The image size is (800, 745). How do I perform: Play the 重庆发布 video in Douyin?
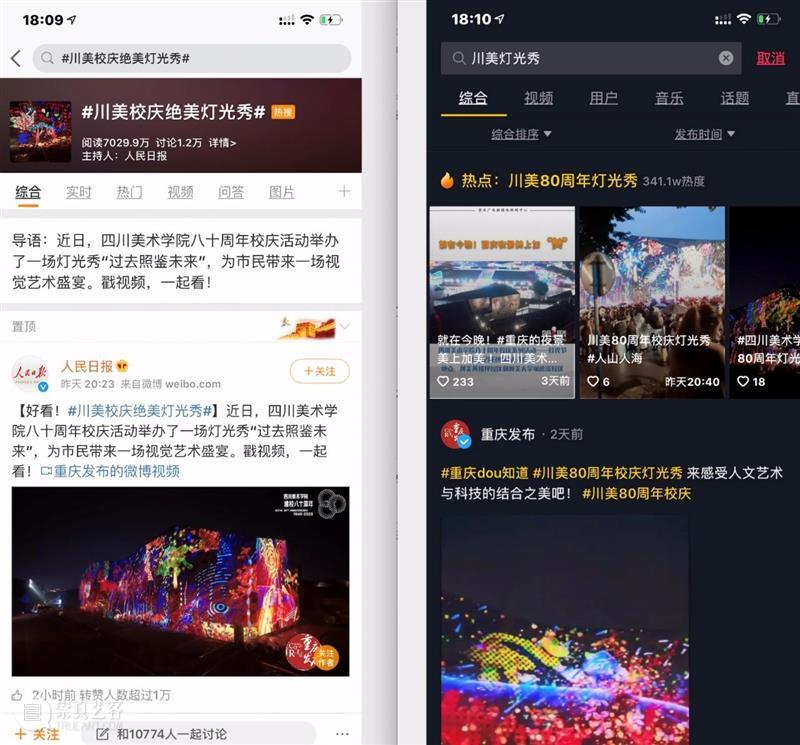point(565,630)
